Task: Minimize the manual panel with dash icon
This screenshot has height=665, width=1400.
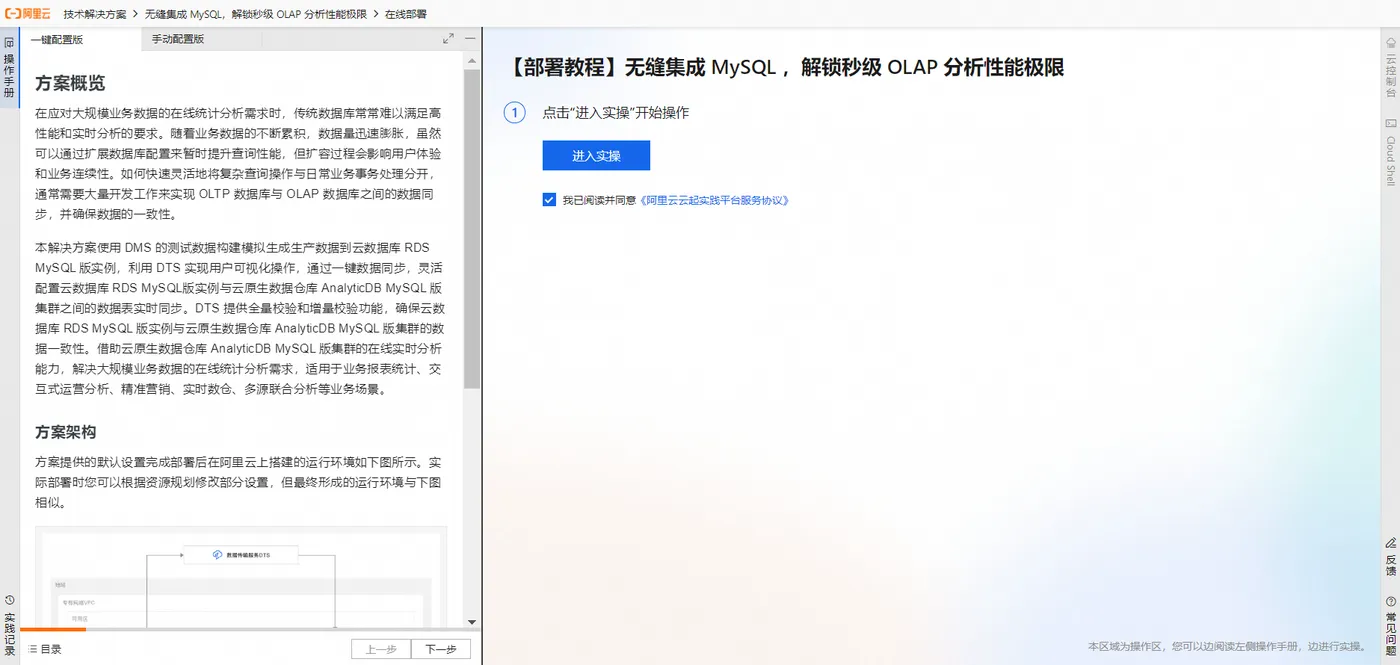Action: click(470, 39)
